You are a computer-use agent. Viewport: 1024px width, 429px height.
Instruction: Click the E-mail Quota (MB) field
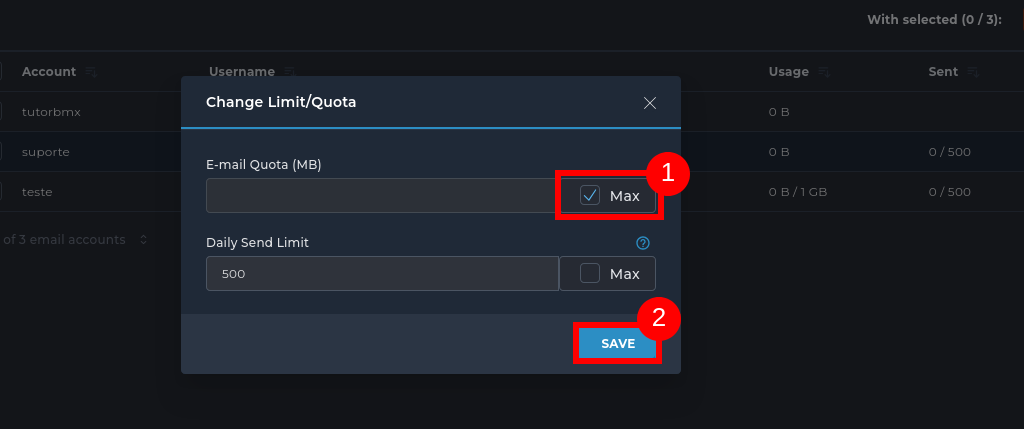tap(380, 196)
